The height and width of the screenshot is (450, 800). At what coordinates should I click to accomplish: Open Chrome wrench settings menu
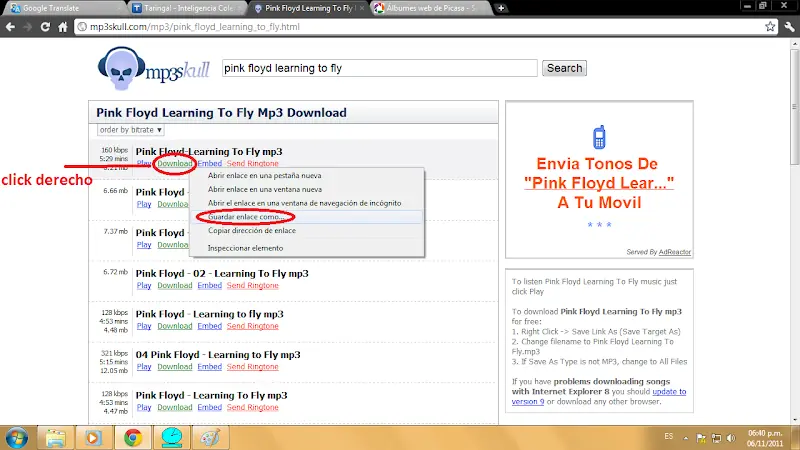point(789,27)
